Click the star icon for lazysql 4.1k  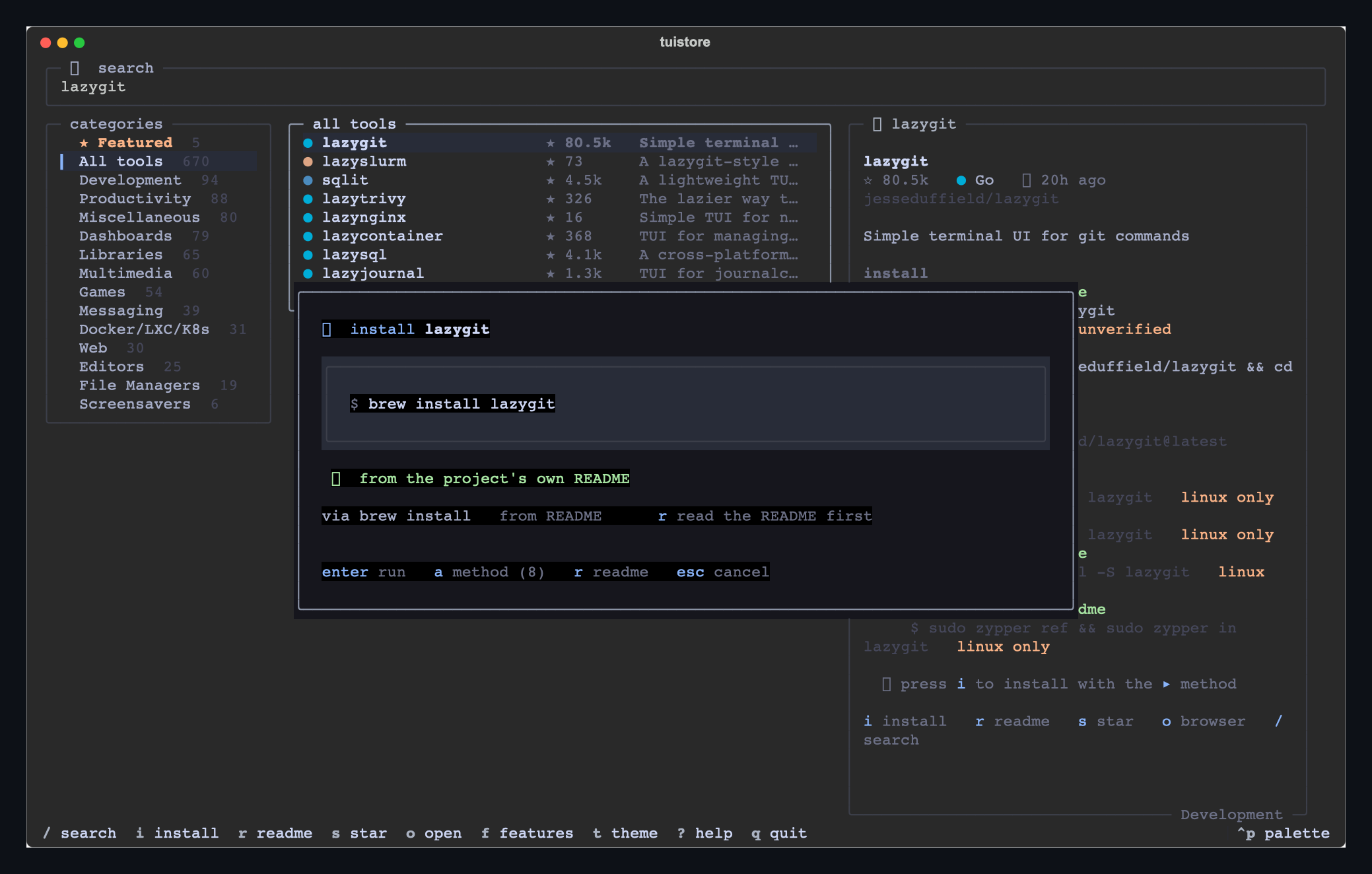click(x=550, y=255)
